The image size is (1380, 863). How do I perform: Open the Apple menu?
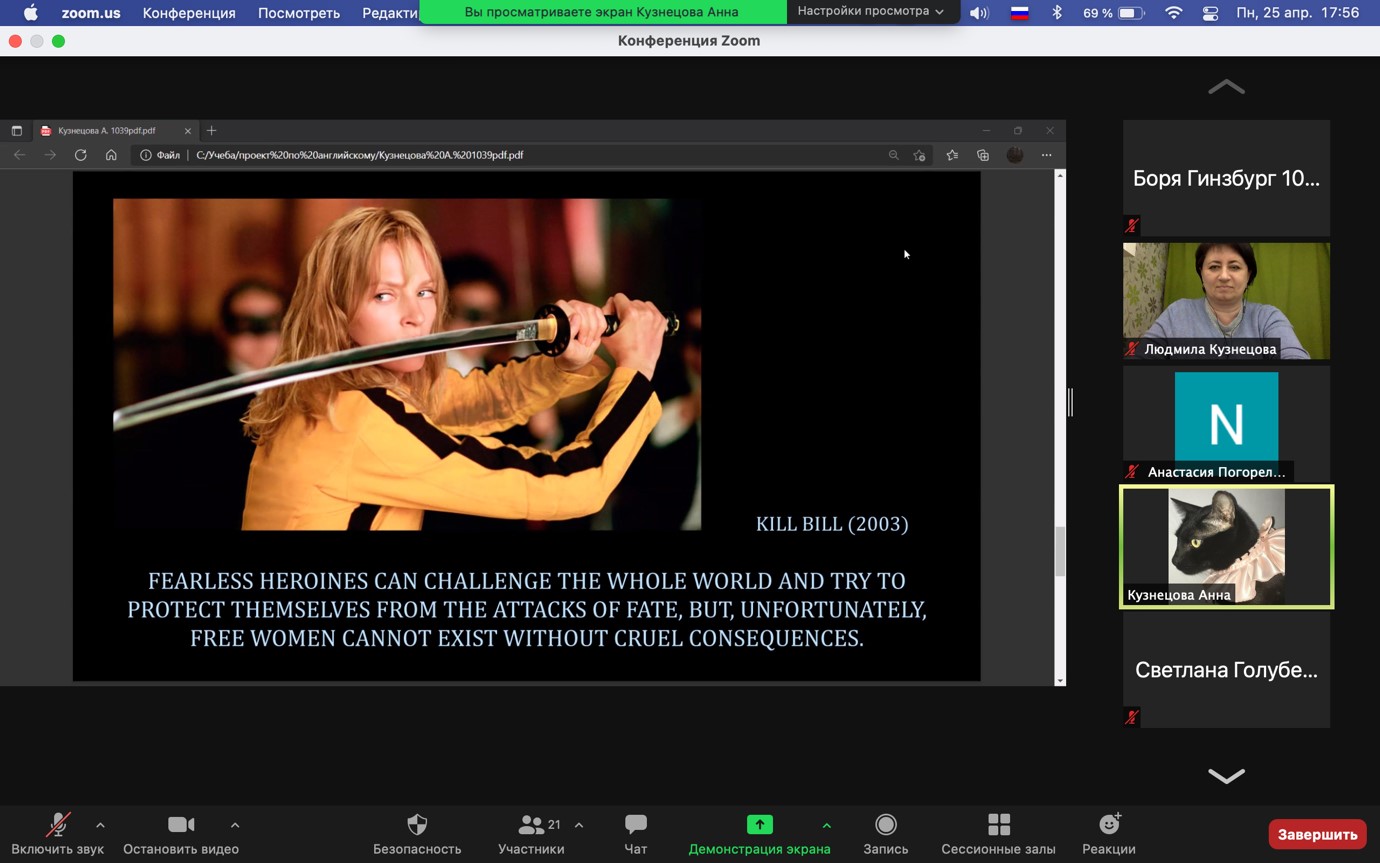click(30, 12)
